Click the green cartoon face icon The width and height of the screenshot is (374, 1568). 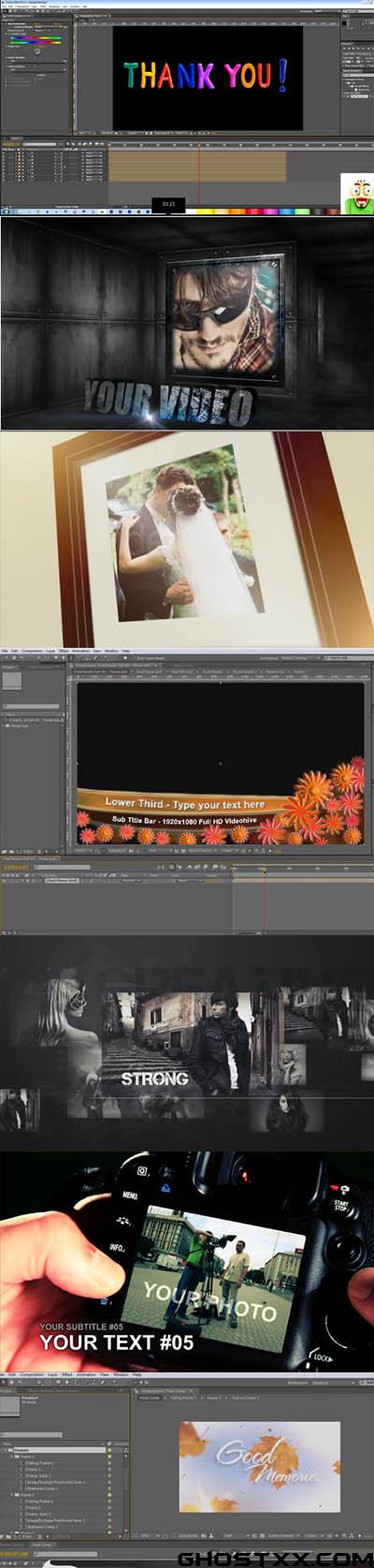tap(356, 193)
